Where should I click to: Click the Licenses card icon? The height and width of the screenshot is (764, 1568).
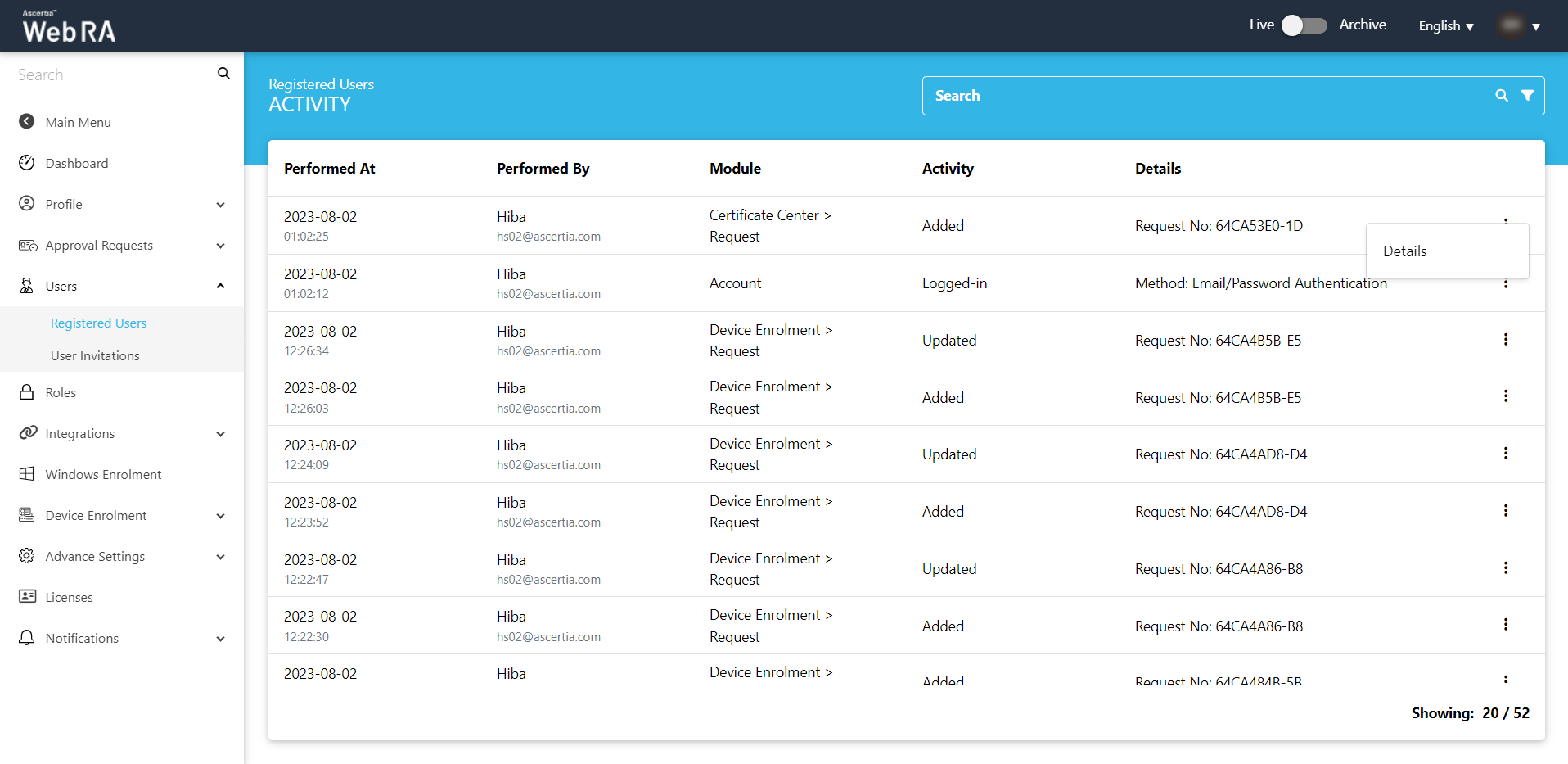[27, 597]
